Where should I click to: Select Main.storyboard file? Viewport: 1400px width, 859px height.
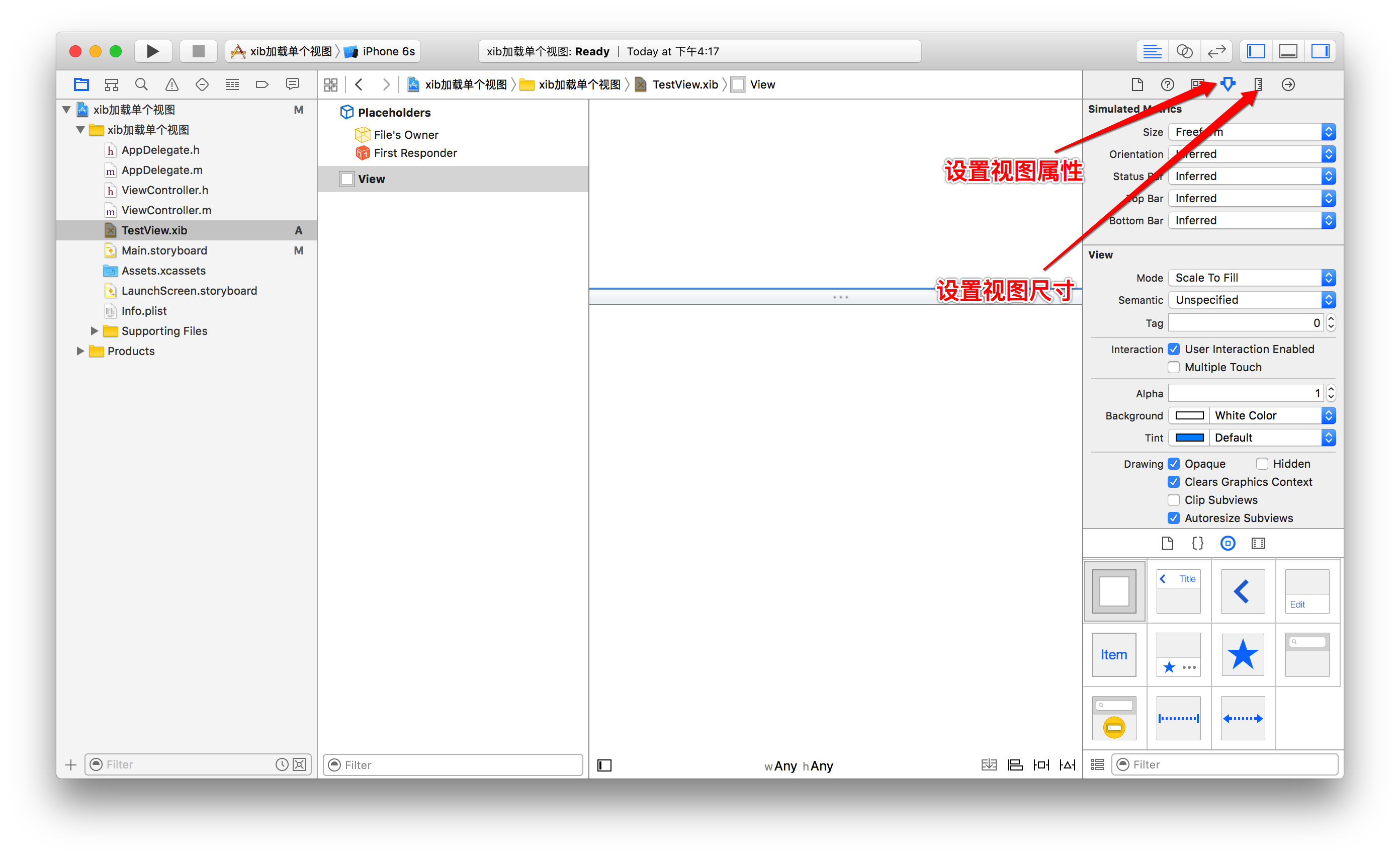point(164,250)
